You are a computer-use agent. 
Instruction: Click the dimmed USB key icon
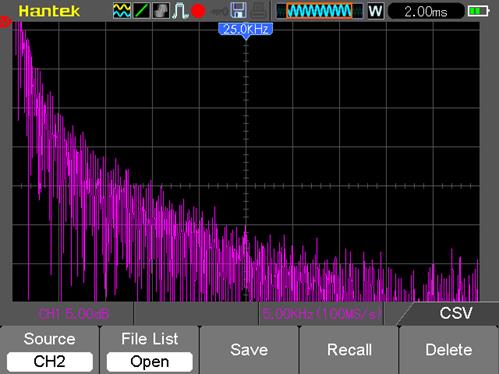point(219,12)
